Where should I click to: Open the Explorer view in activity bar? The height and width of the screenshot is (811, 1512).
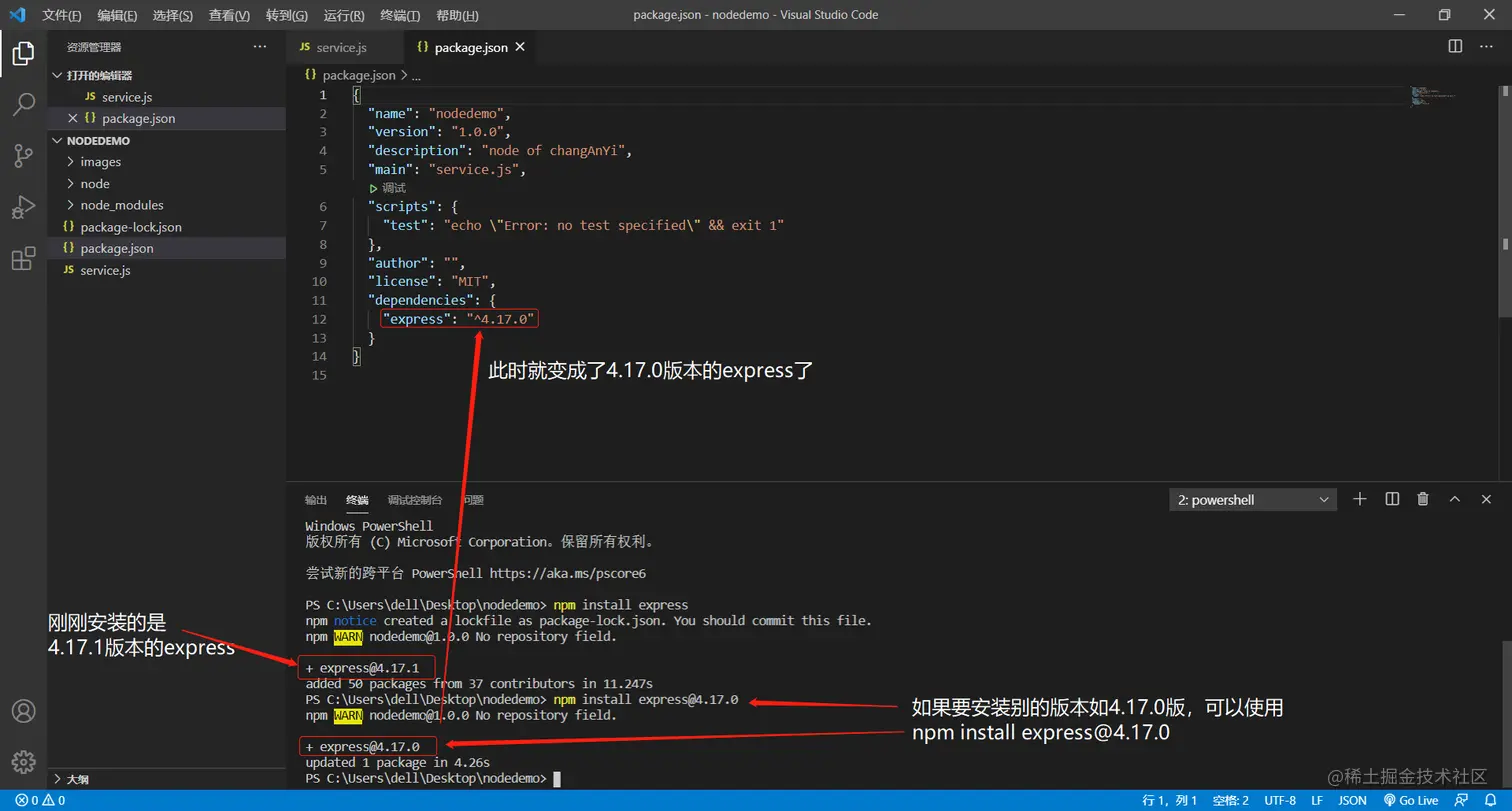[23, 53]
